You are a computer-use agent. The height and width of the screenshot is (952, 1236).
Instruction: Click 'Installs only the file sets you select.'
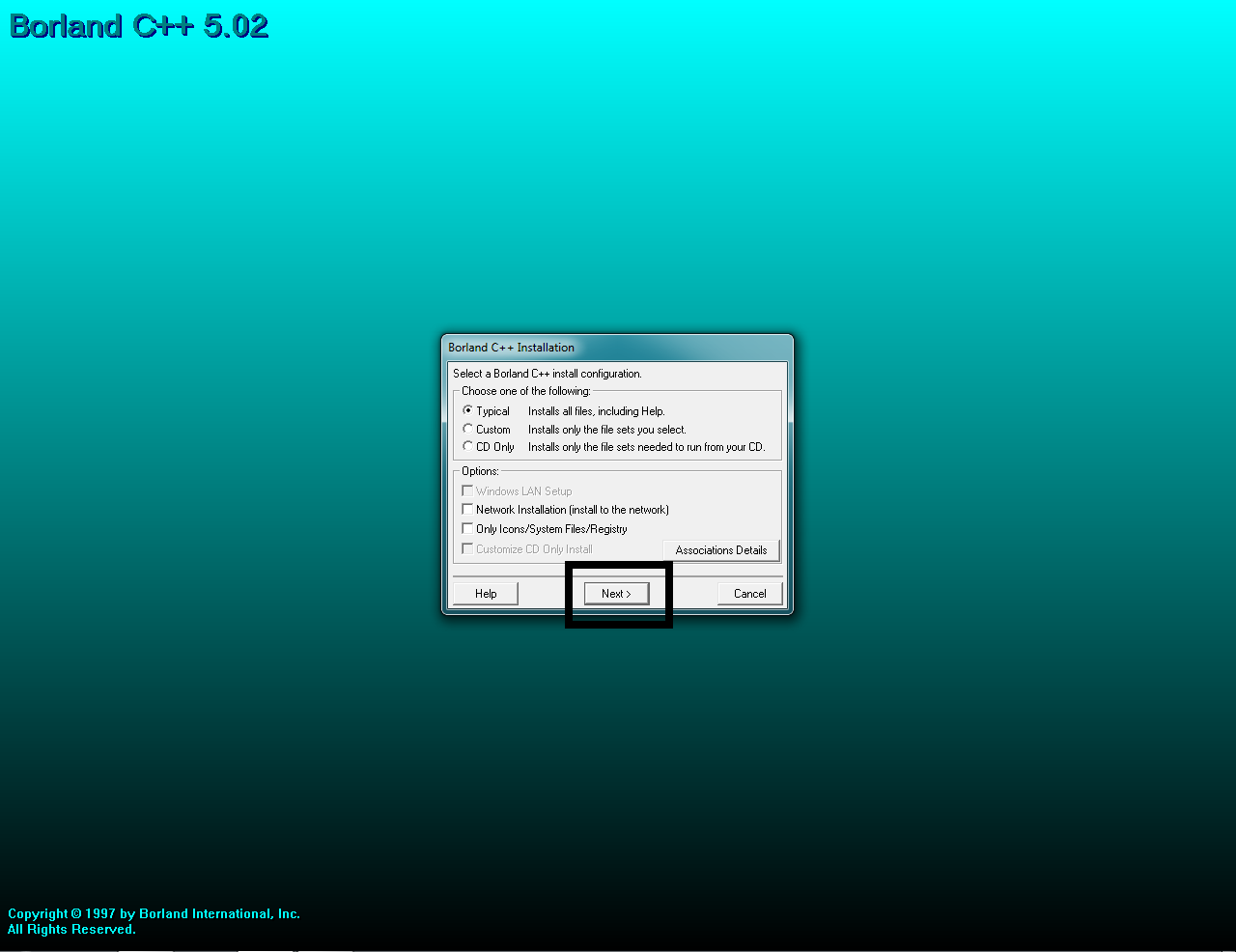(607, 430)
